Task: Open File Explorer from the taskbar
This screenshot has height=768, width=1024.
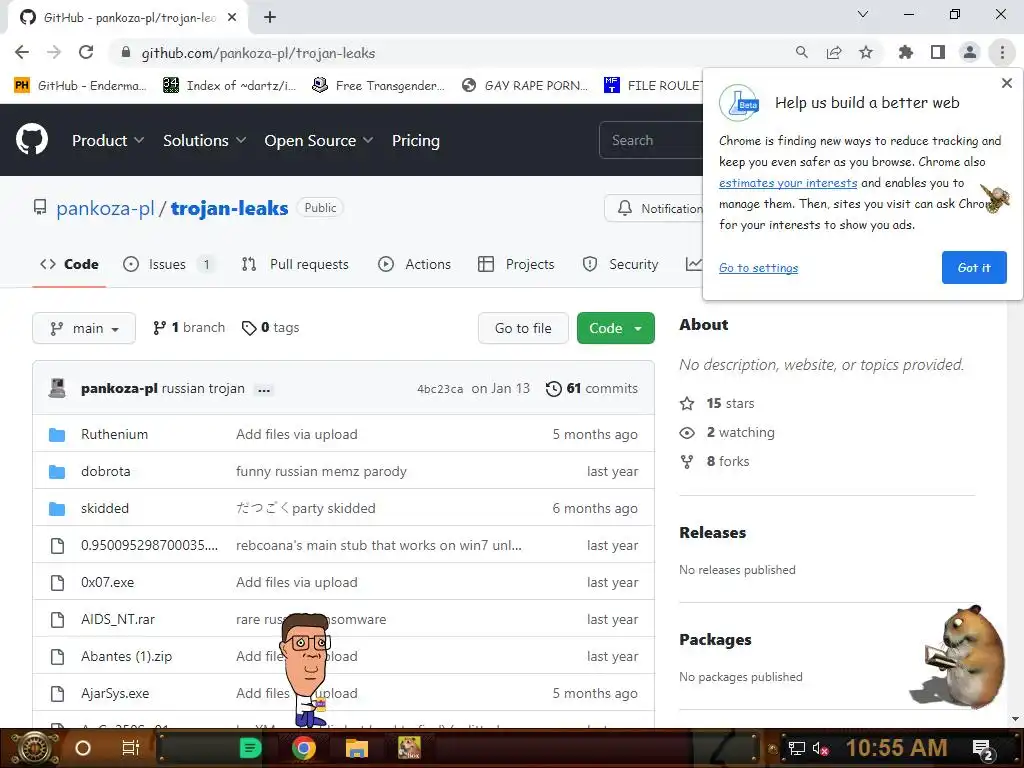Action: click(357, 748)
